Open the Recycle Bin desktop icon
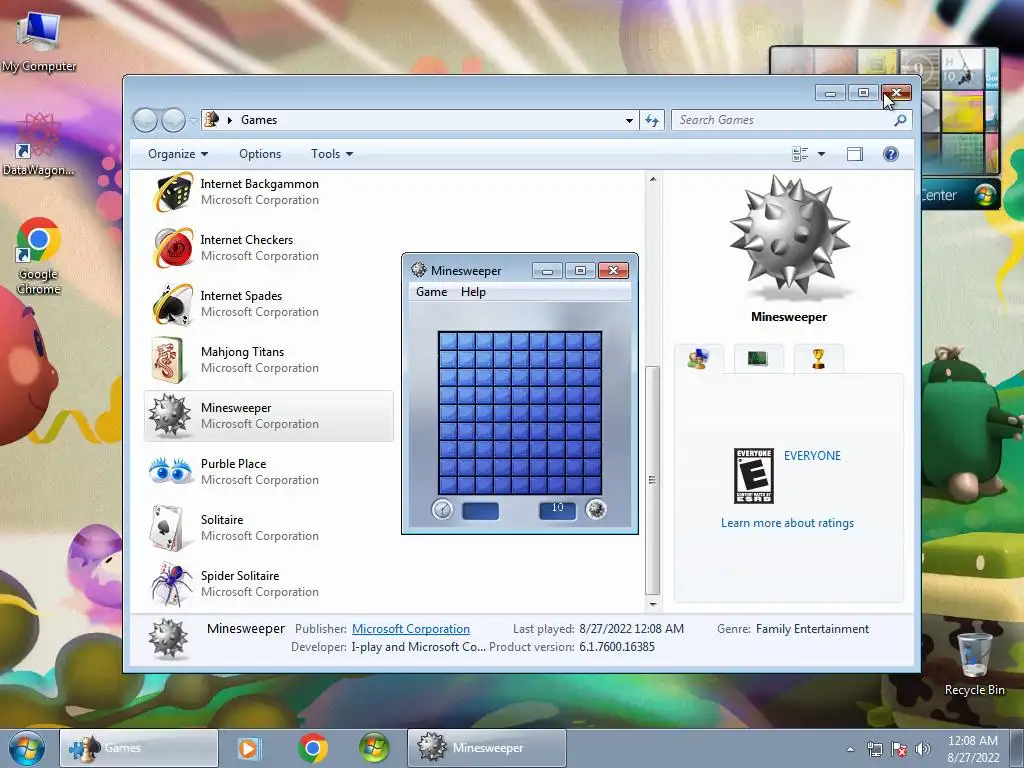The height and width of the screenshot is (768, 1024). coord(974,664)
